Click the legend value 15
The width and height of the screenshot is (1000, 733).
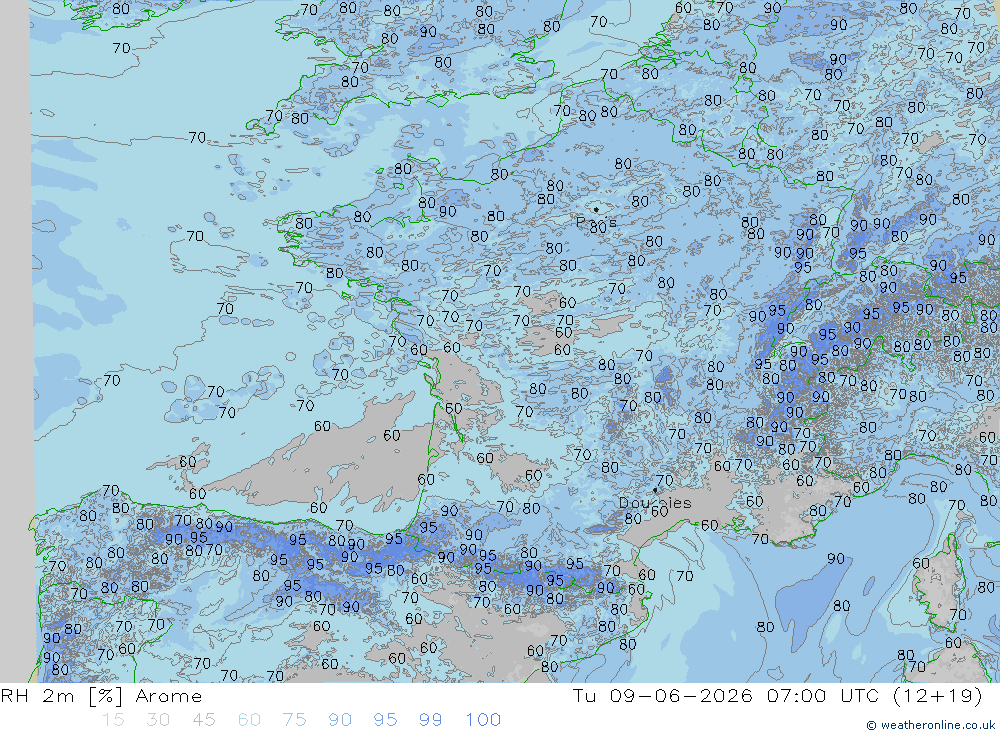click(x=114, y=720)
